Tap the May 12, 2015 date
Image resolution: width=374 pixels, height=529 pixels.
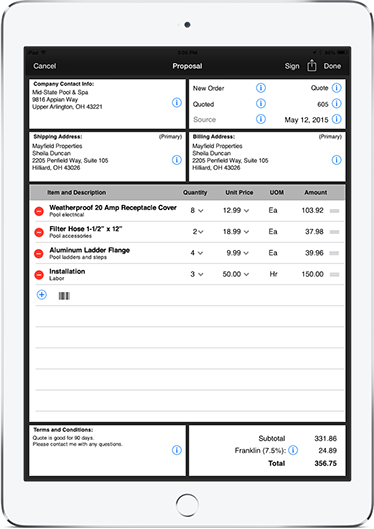pos(306,120)
